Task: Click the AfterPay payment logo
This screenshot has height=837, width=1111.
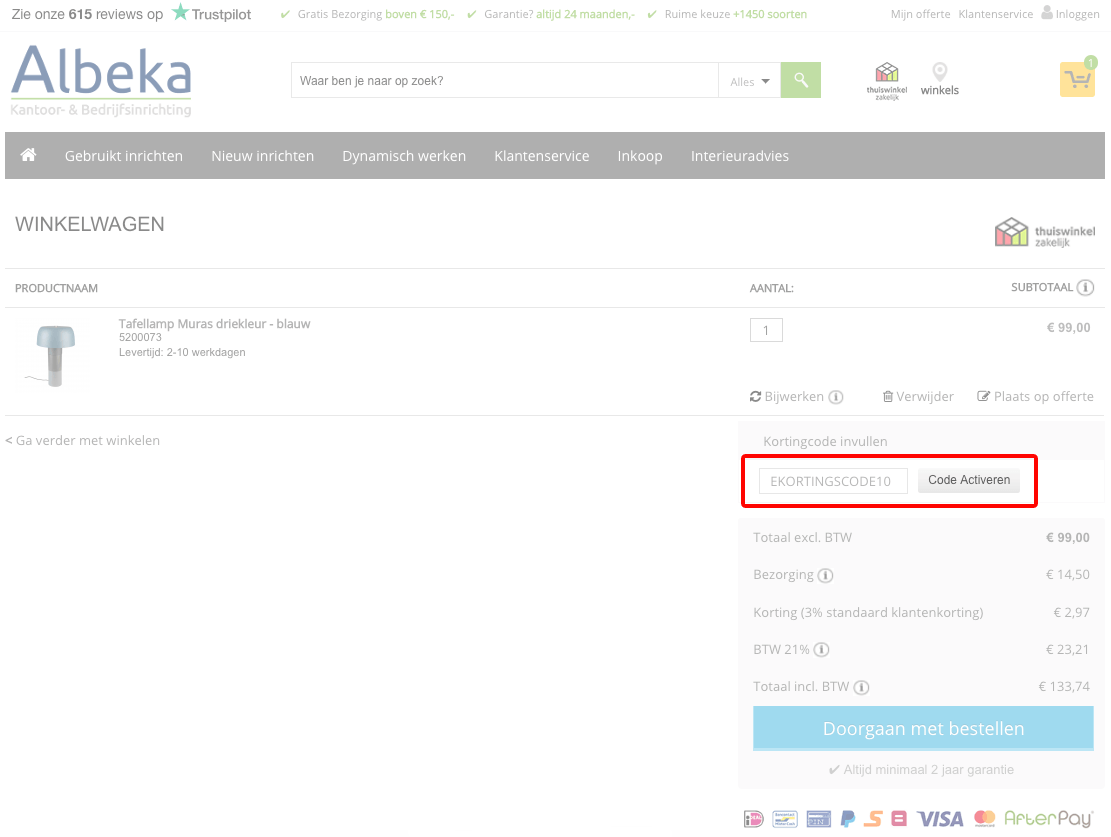Action: click(1049, 819)
